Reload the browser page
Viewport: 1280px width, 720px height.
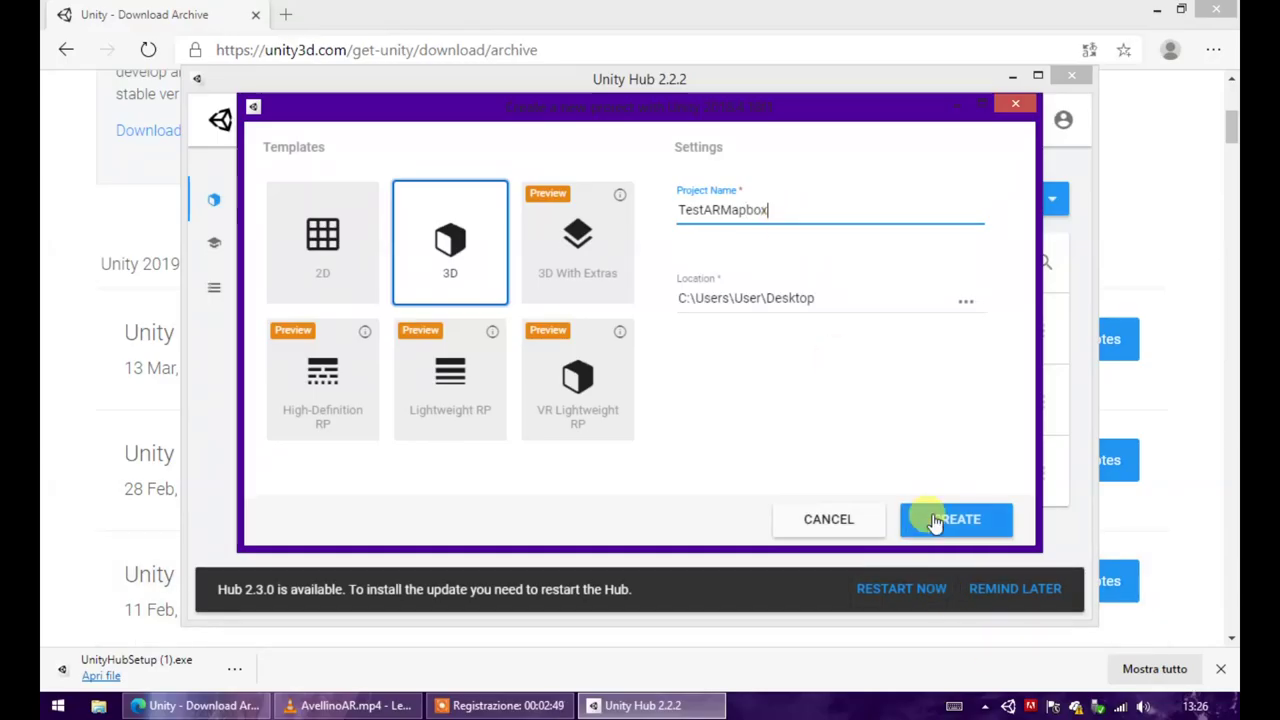148,50
